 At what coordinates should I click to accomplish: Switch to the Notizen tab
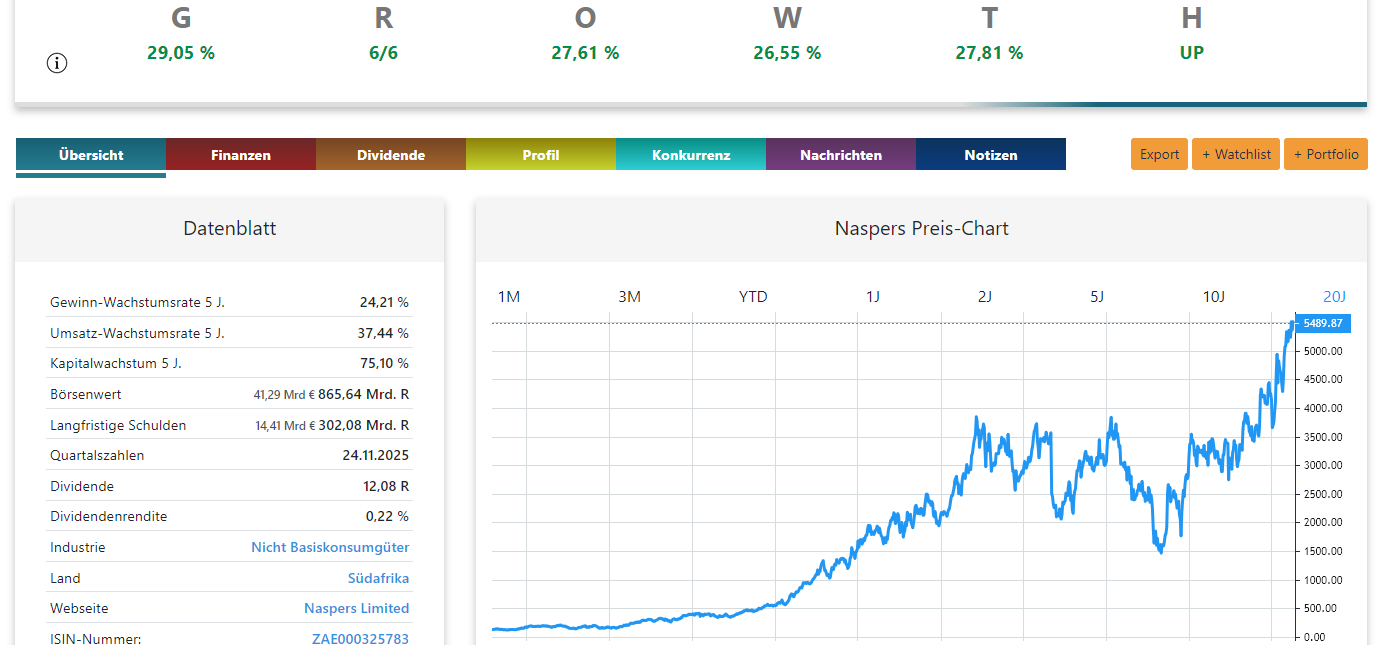[991, 155]
